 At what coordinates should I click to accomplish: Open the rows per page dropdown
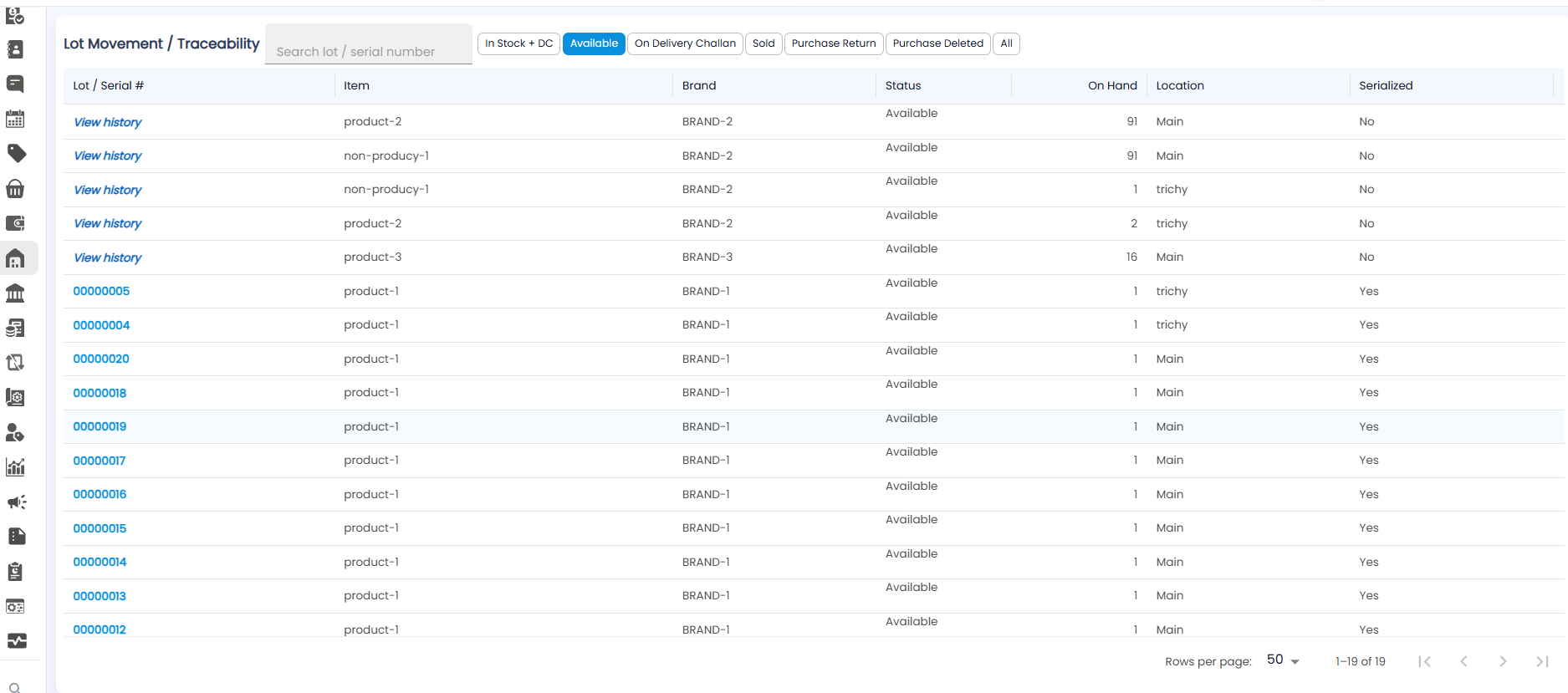(1283, 660)
